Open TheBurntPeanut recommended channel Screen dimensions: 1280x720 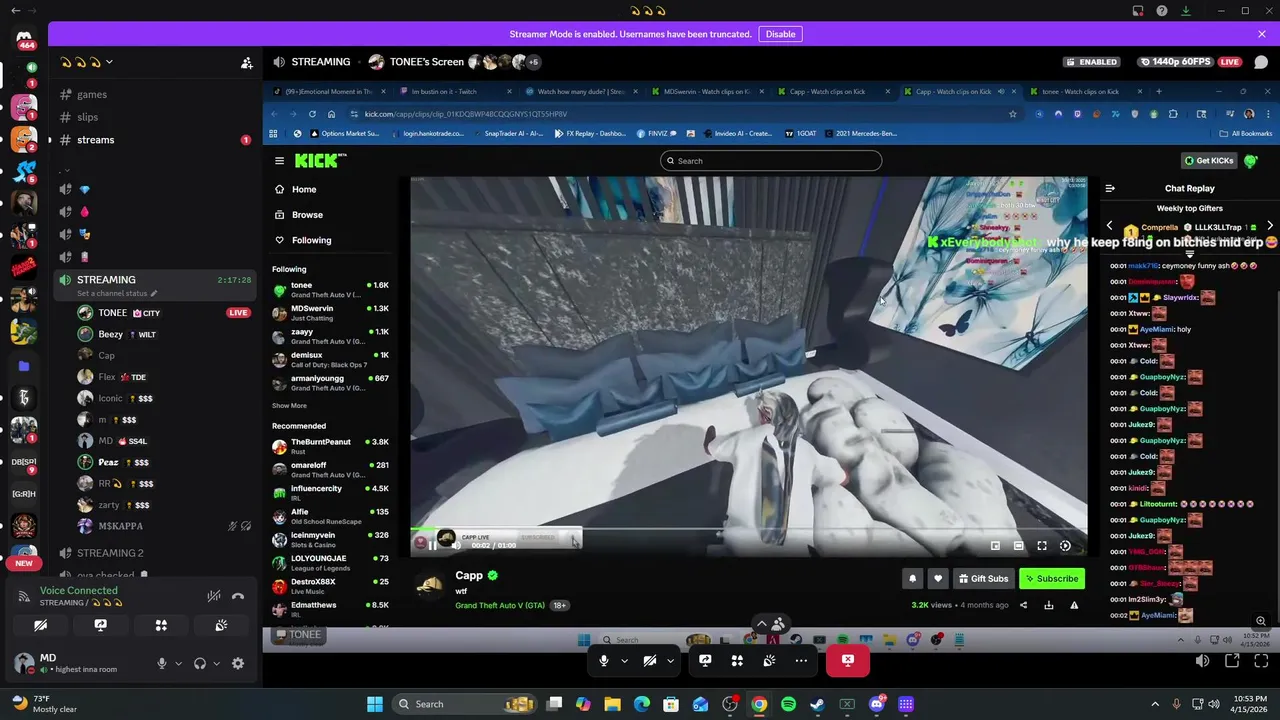tap(331, 446)
